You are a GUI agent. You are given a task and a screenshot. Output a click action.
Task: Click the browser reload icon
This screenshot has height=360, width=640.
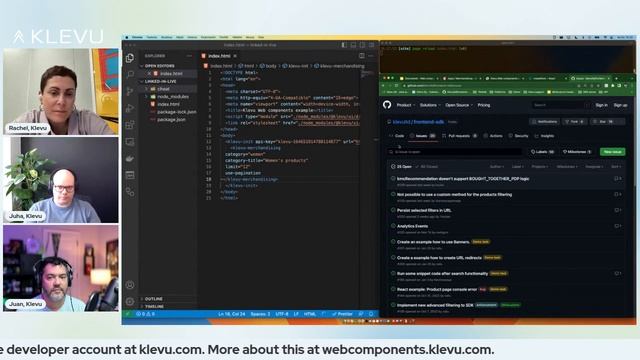point(396,85)
